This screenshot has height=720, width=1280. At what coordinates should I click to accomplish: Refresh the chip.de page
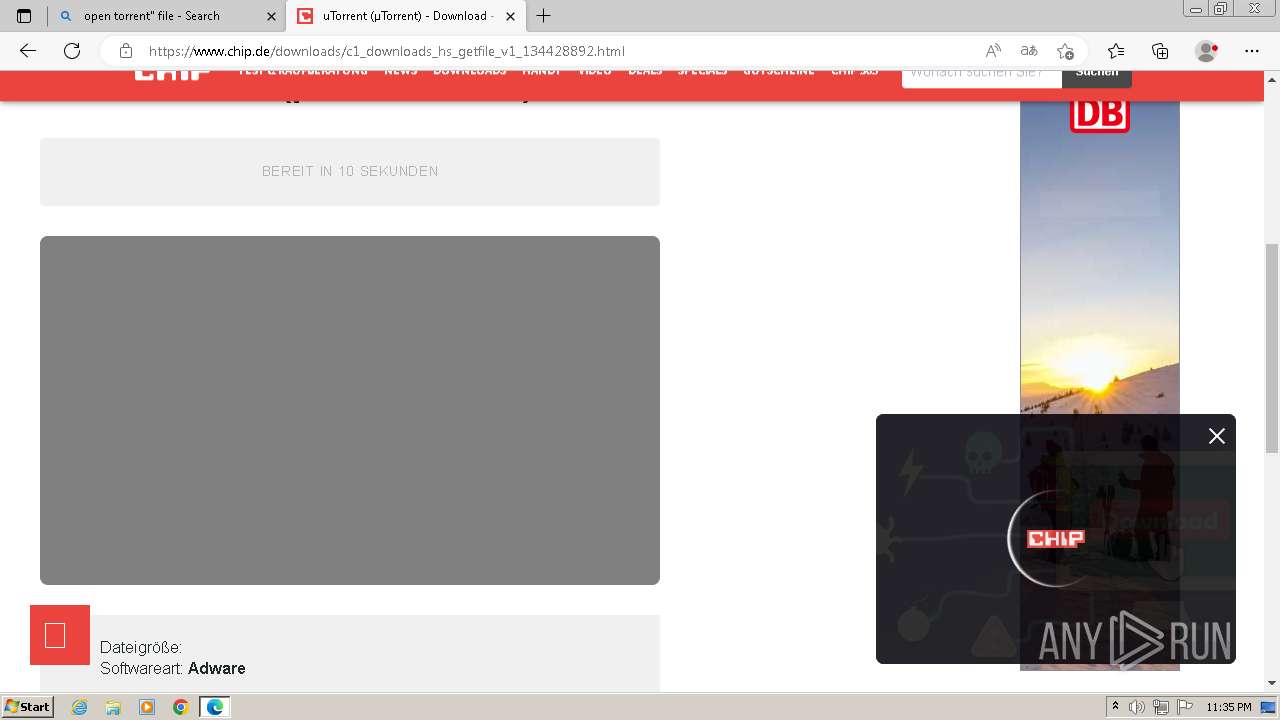coord(72,51)
